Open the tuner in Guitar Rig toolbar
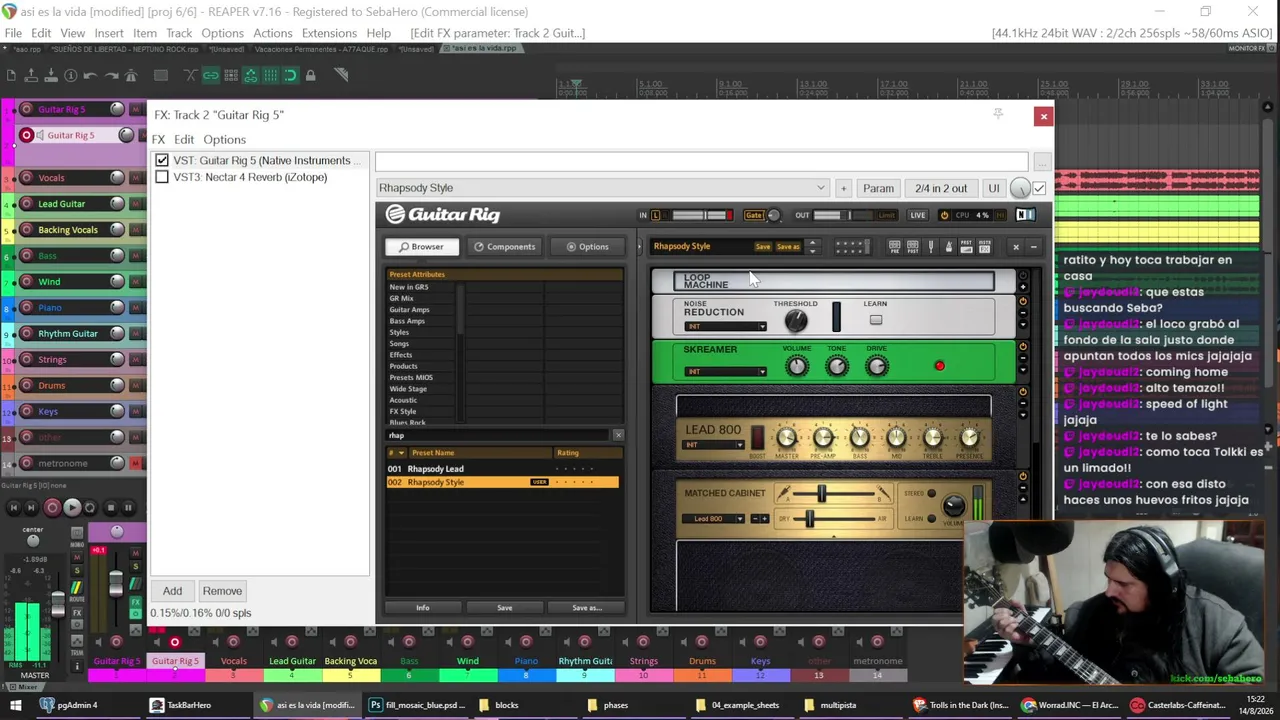Viewport: 1280px width, 720px height. [931, 247]
